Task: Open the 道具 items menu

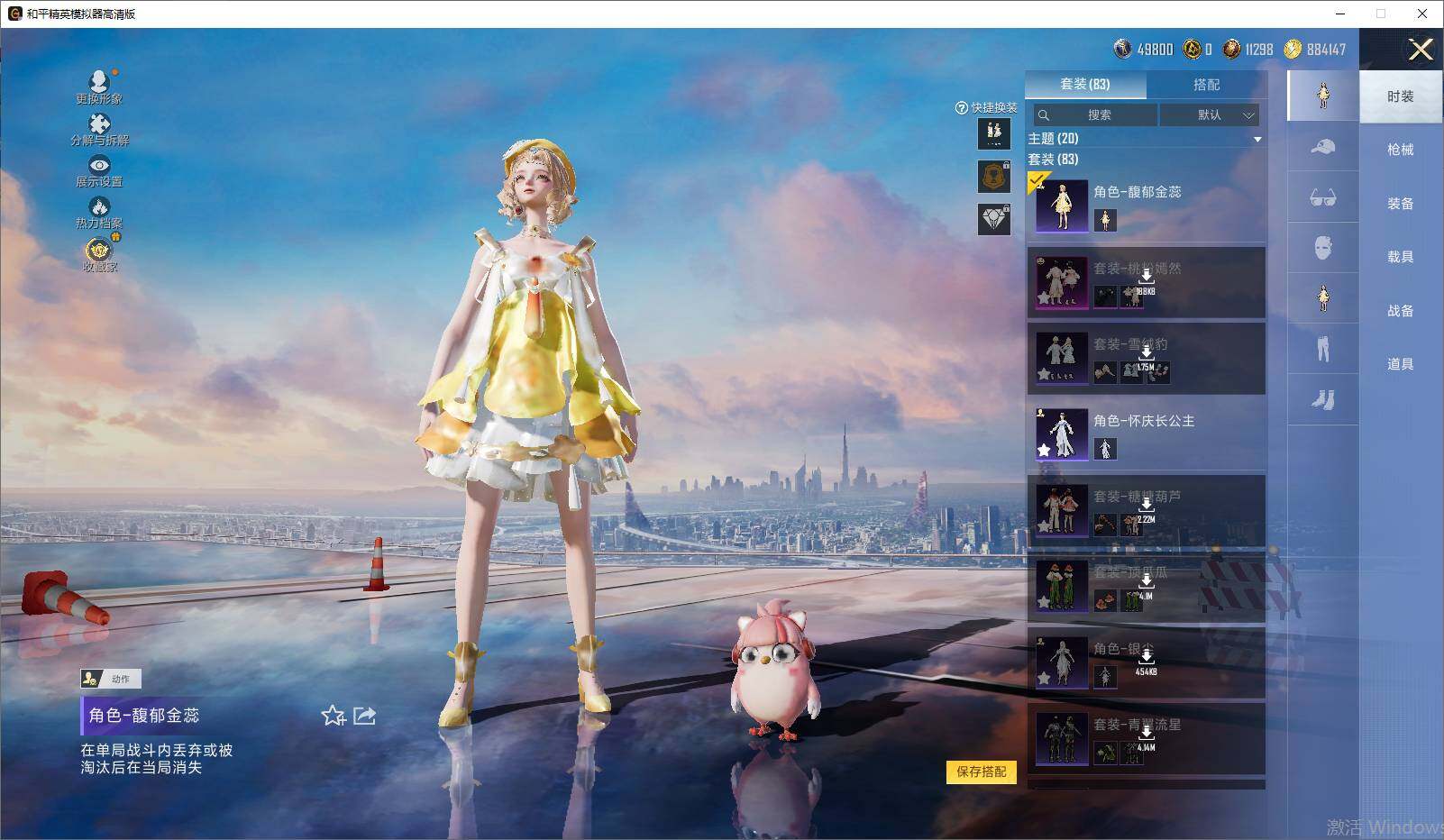Action: point(1401,364)
